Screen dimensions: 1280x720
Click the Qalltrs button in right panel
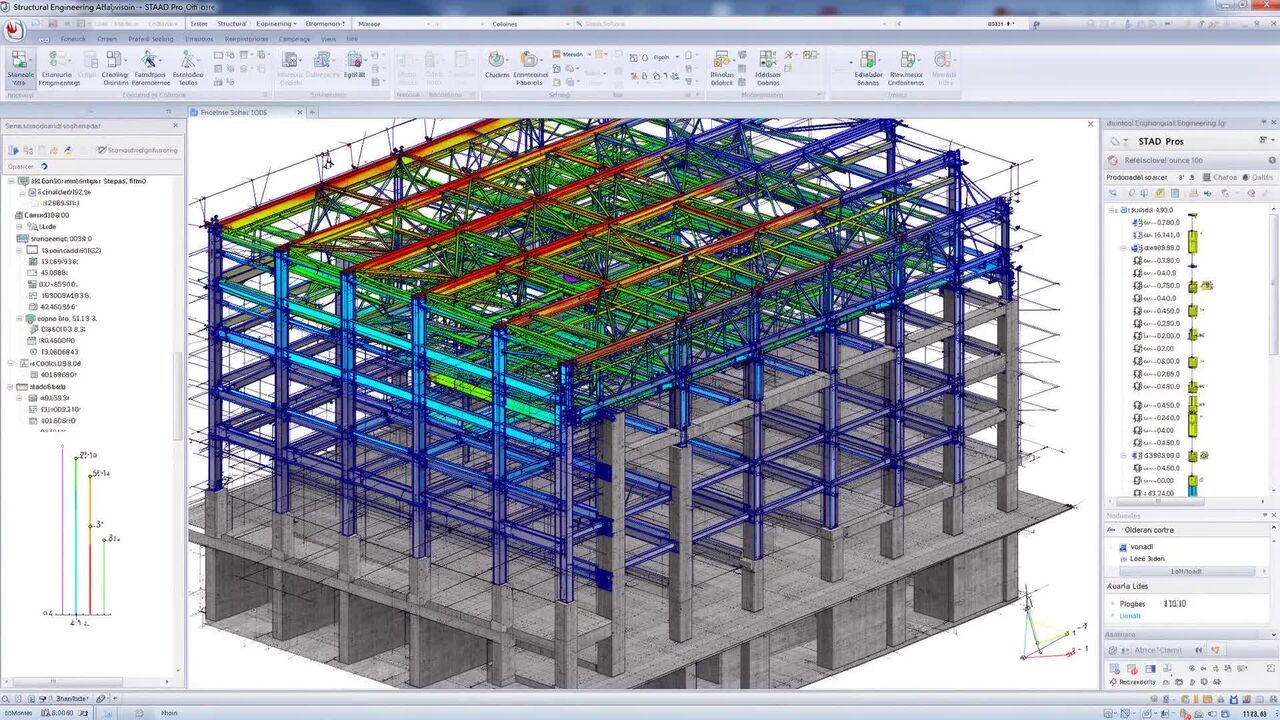[1259, 177]
